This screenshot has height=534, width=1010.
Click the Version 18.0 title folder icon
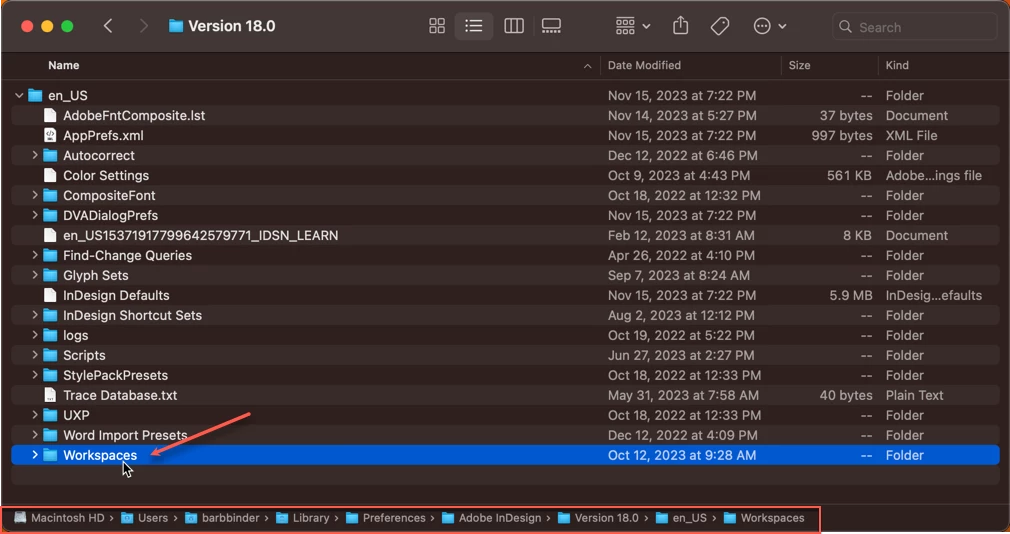(x=175, y=26)
